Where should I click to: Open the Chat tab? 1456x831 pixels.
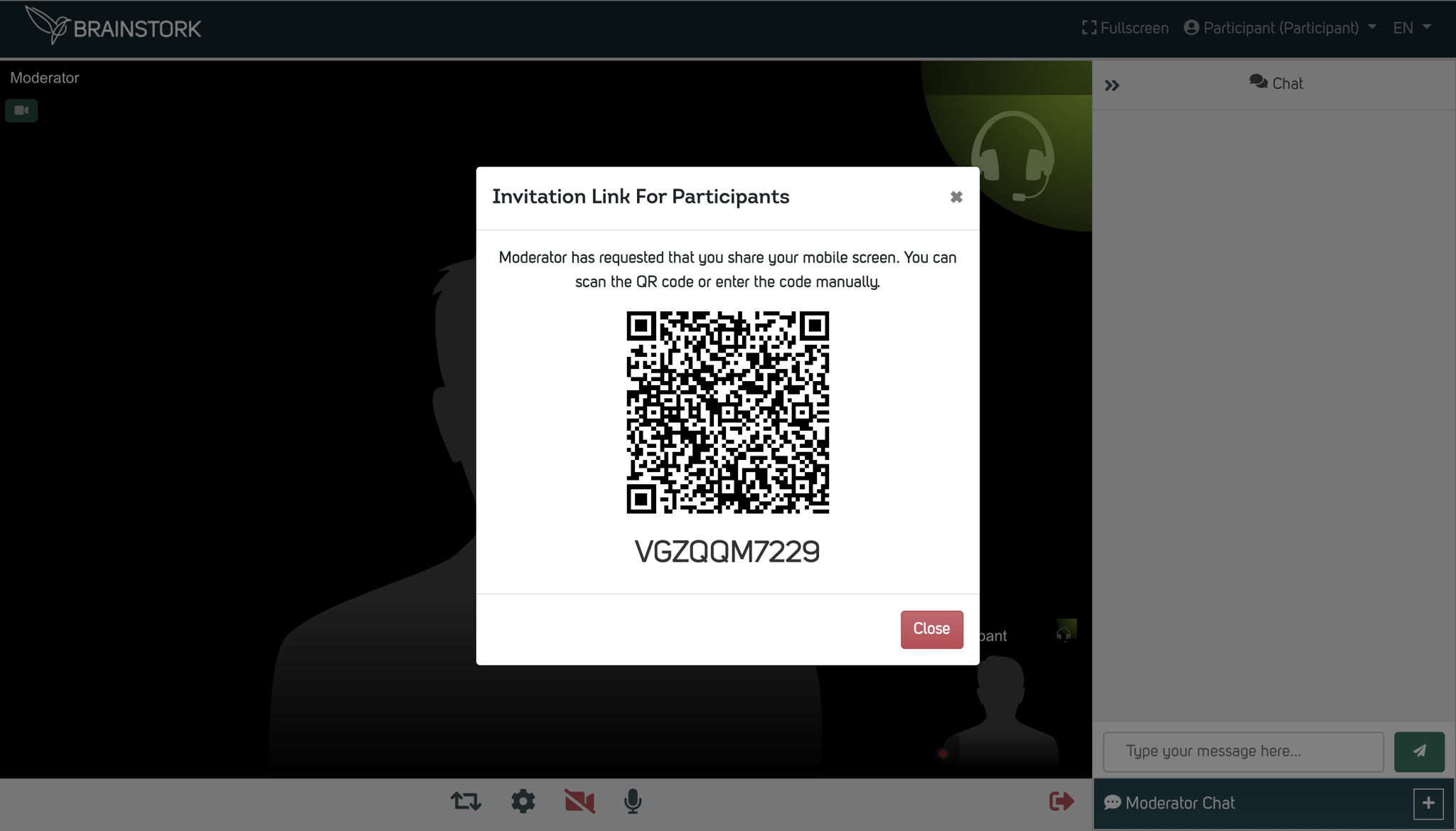click(1276, 83)
